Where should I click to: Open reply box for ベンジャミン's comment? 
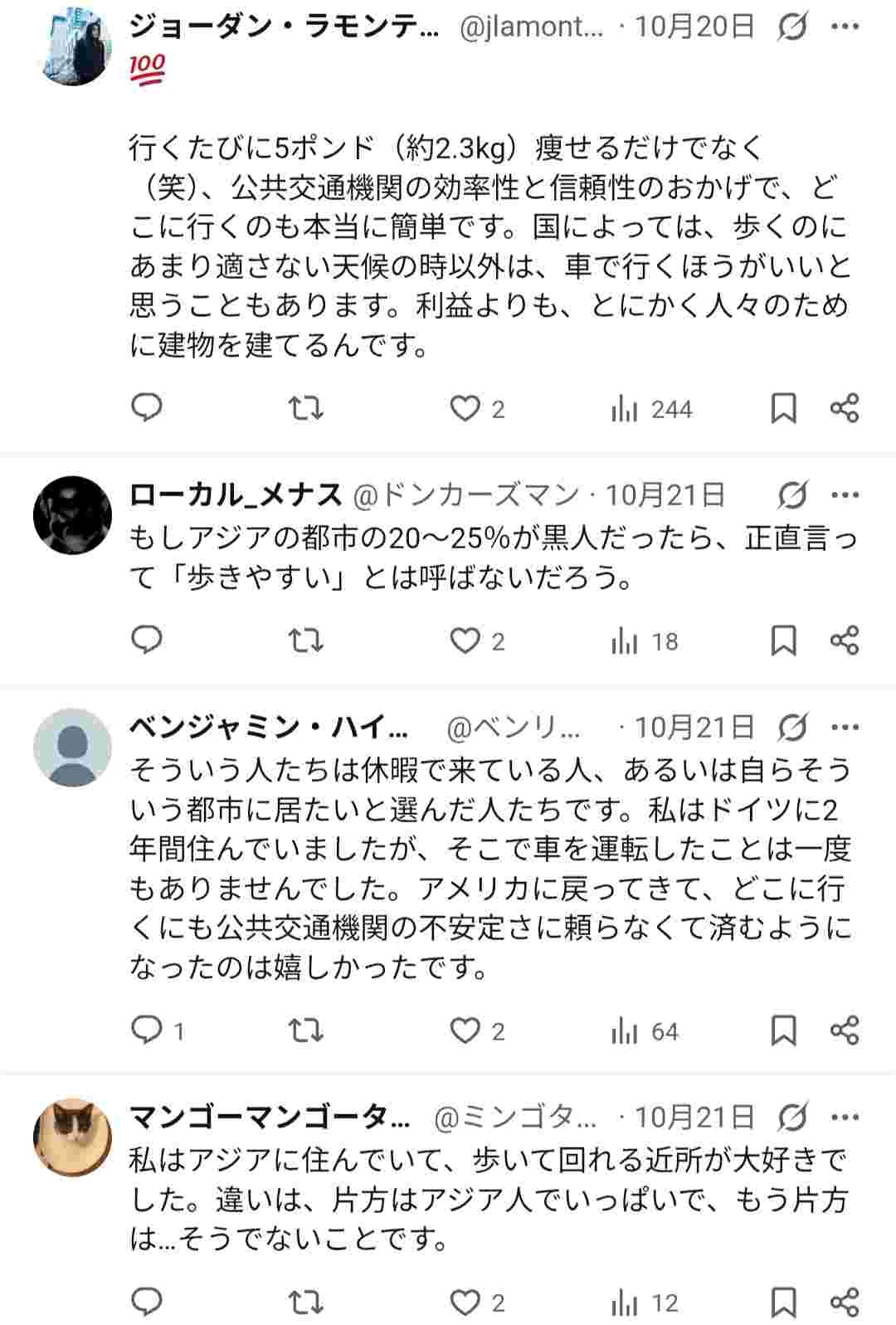click(x=145, y=1032)
